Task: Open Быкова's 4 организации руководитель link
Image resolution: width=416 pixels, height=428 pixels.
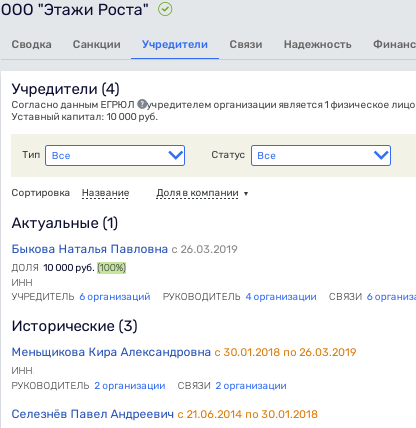Action: pyautogui.click(x=281, y=297)
